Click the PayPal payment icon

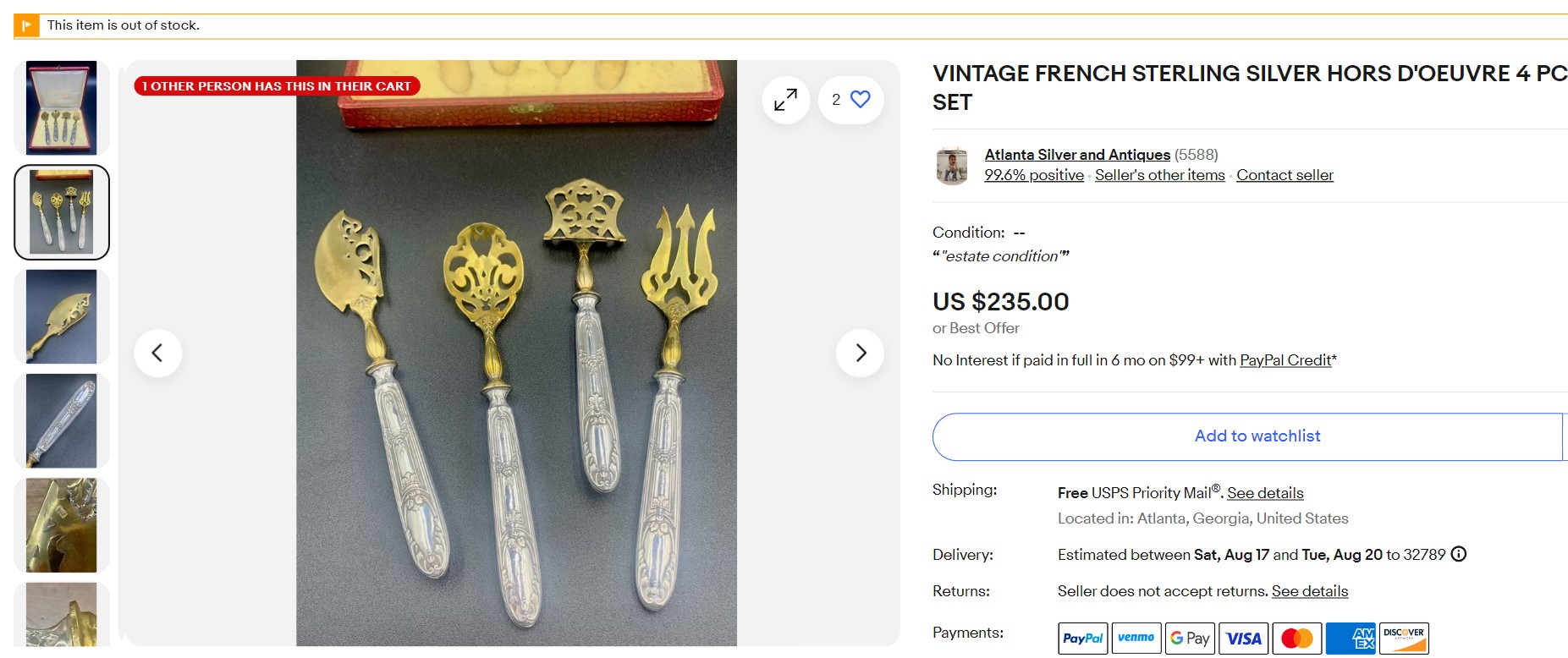point(1082,638)
